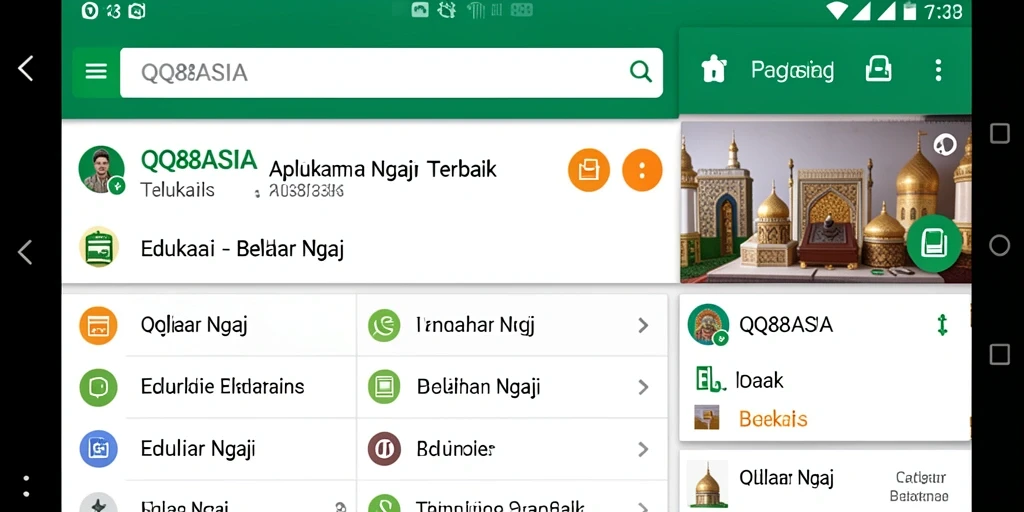Tap the green book icon beside Belihan Ngaji
This screenshot has height=512, width=1024.
[x=384, y=387]
